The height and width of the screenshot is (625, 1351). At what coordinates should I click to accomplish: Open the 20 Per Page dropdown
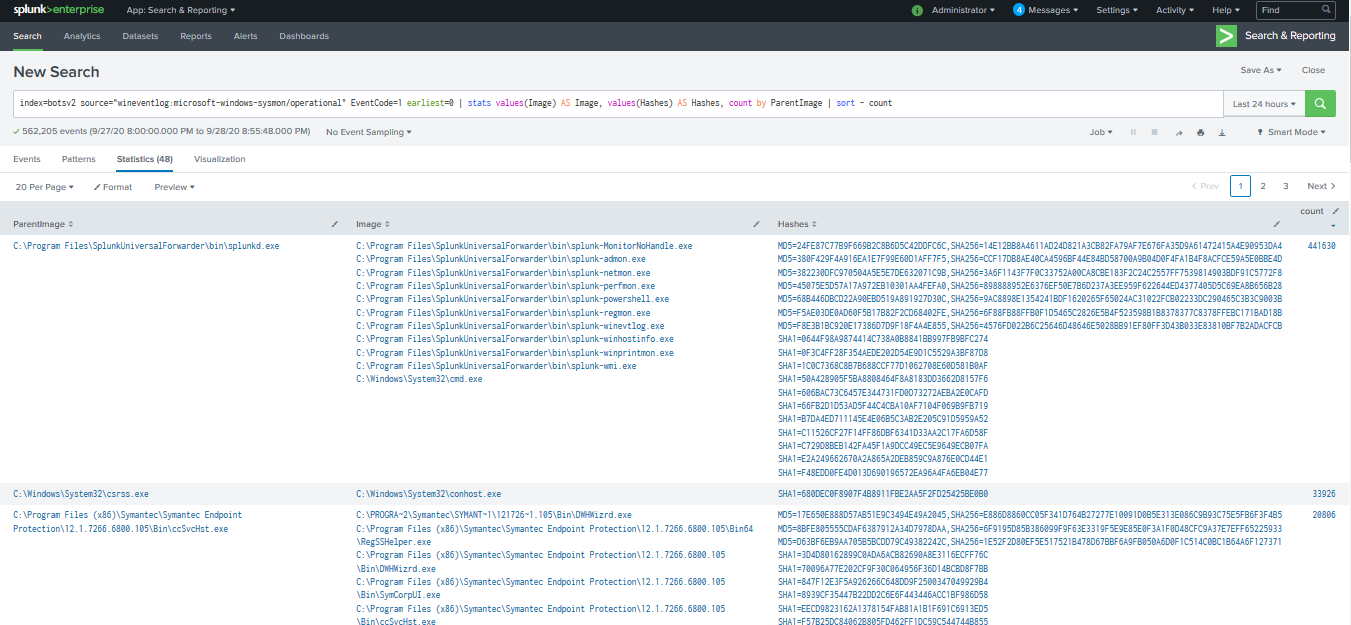pyautogui.click(x=45, y=187)
